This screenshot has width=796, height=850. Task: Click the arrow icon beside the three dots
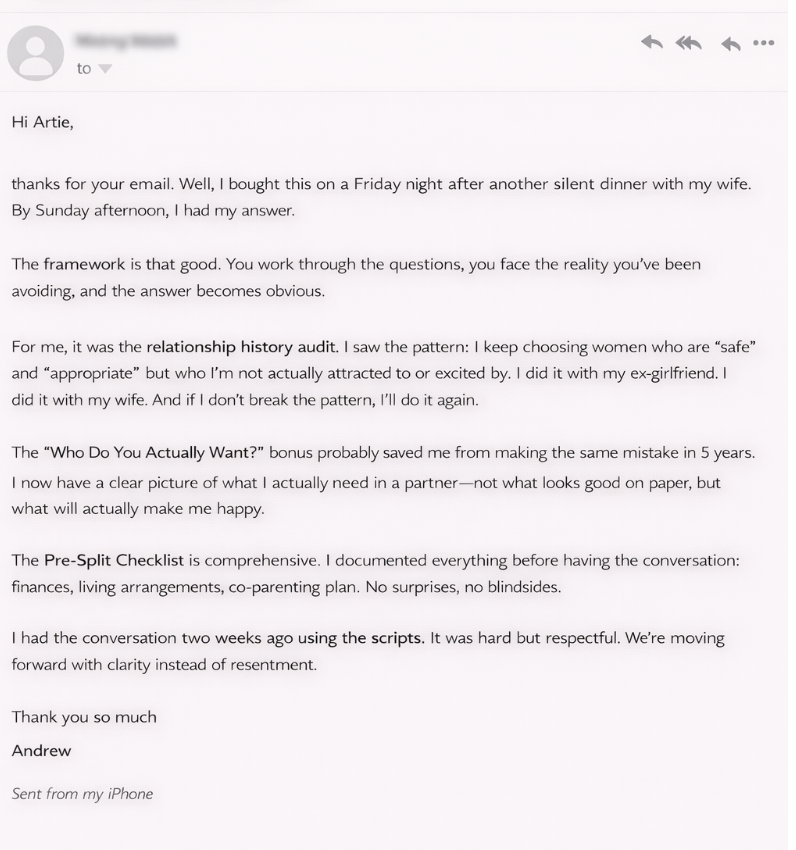pyautogui.click(x=731, y=43)
